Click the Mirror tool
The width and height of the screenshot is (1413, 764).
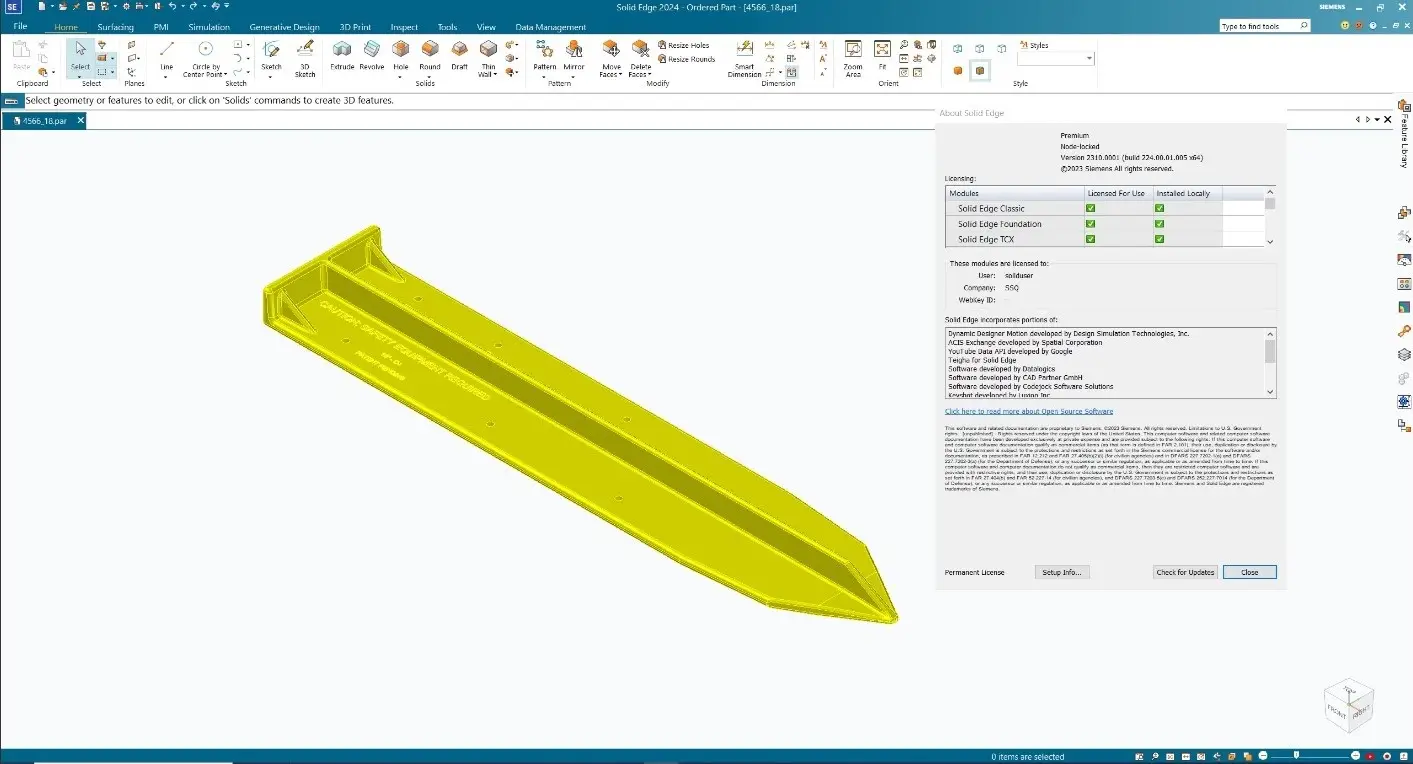click(574, 57)
